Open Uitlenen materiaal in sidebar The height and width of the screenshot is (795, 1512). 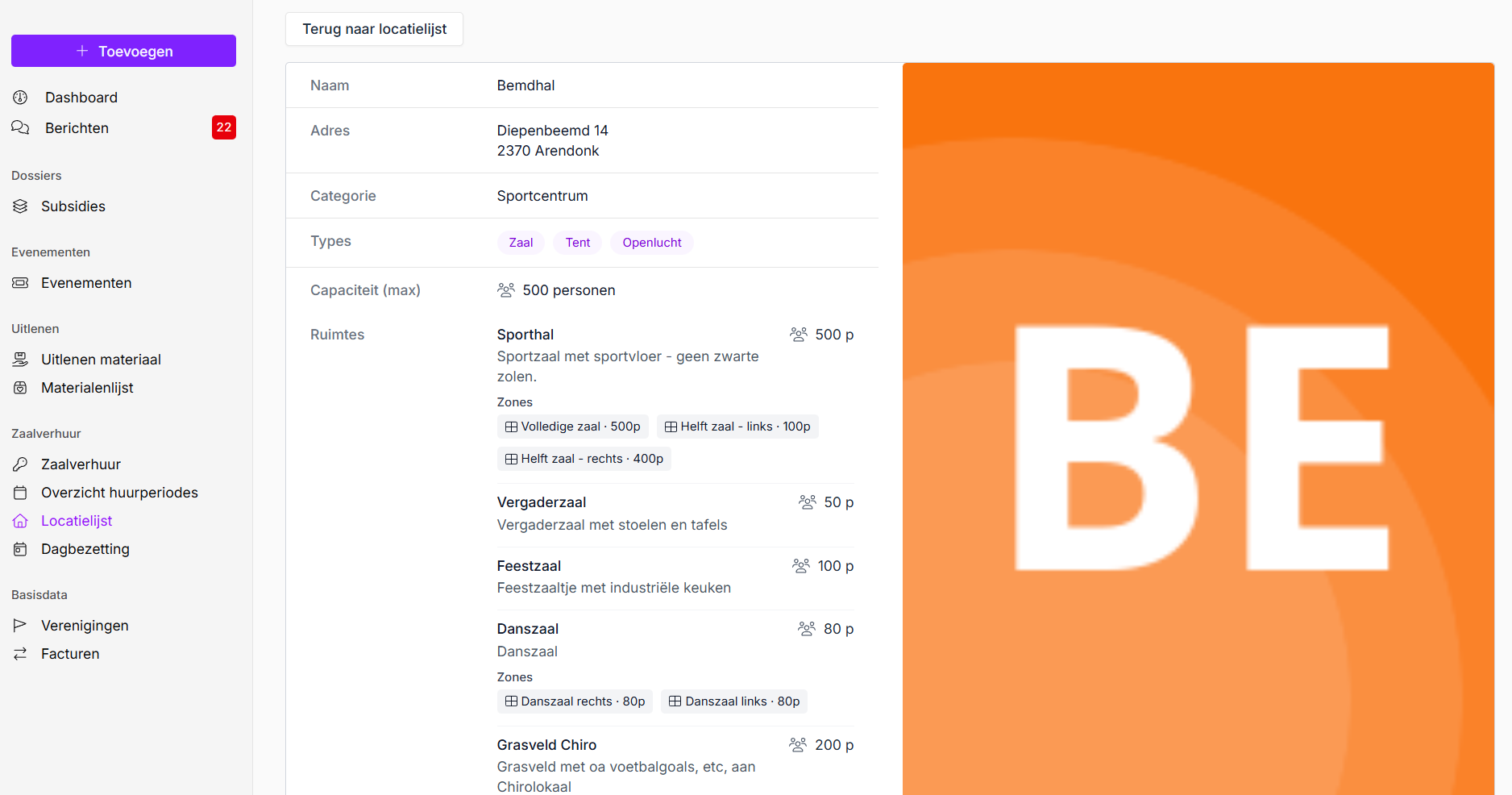click(101, 360)
